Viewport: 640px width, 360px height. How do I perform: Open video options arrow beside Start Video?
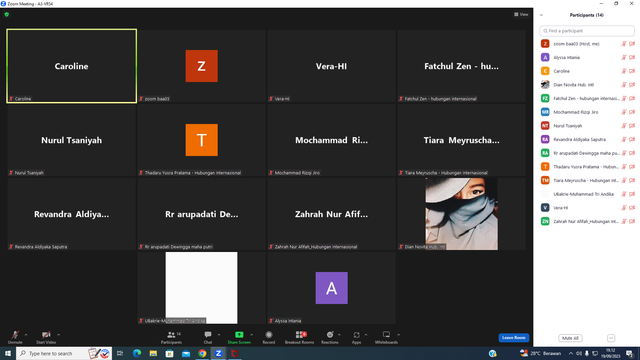[59, 335]
